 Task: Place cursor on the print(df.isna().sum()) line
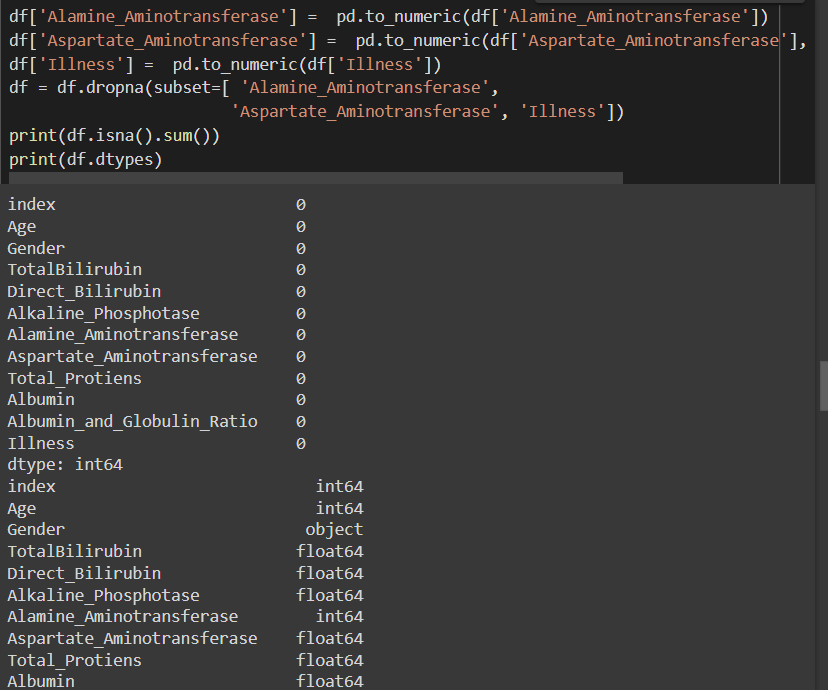114,136
